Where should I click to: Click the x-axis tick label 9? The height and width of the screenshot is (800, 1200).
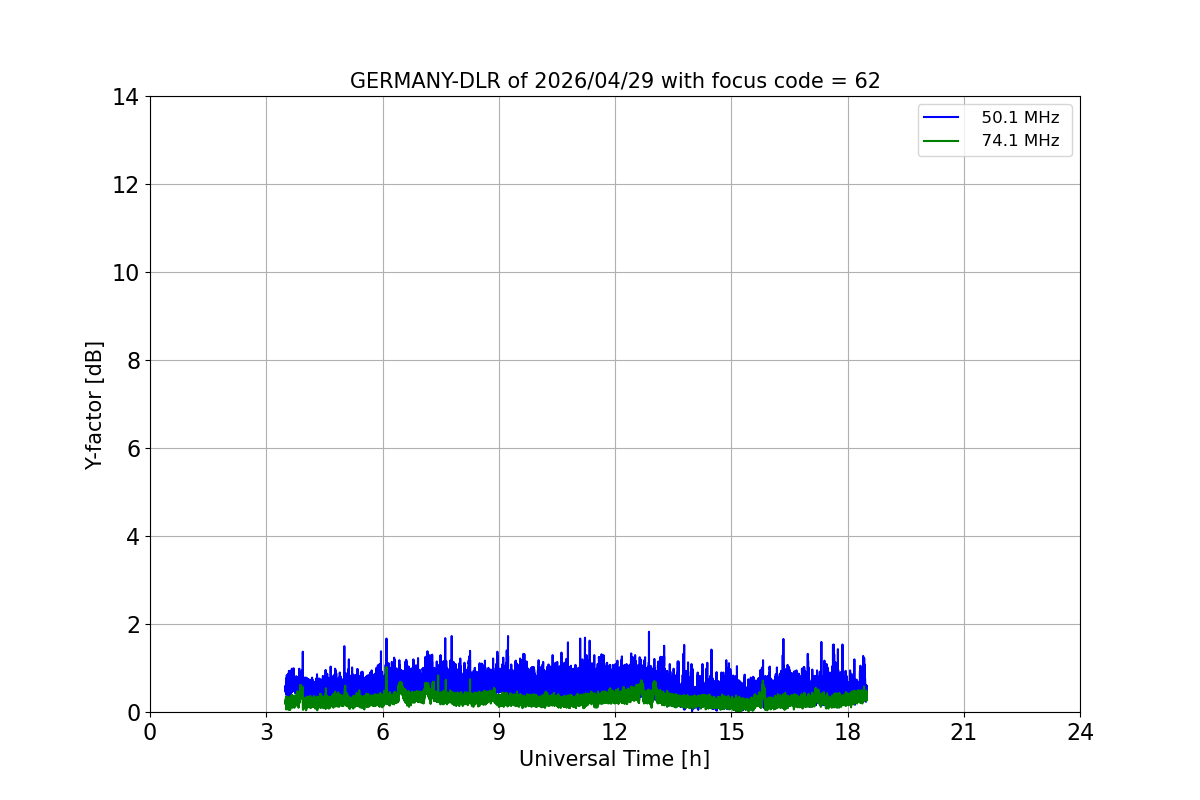pos(499,732)
